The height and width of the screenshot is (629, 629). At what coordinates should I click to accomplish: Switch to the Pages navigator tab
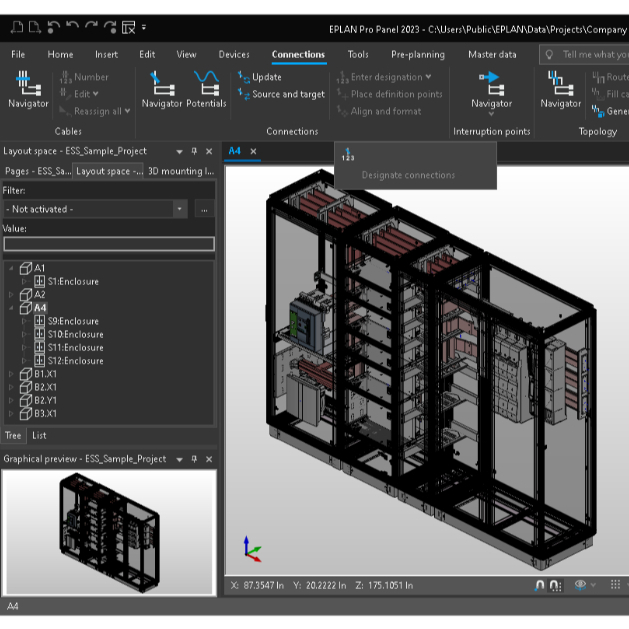coord(37,171)
